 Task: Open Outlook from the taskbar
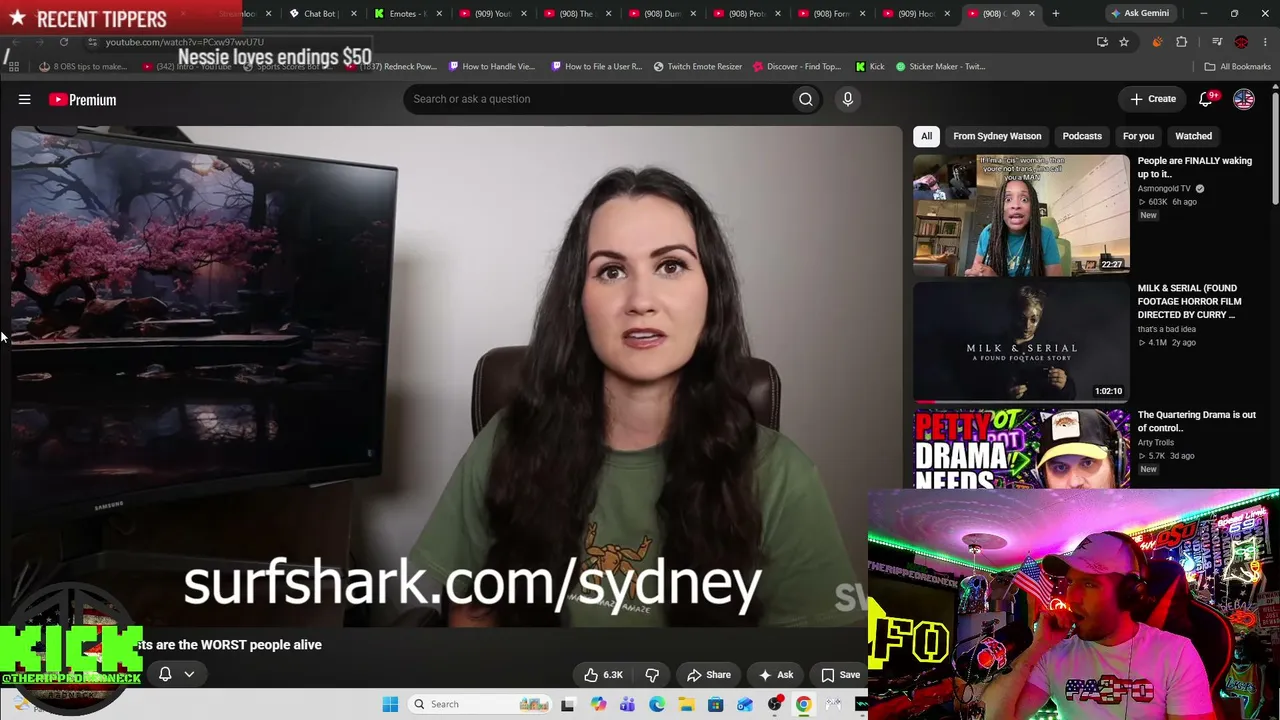pyautogui.click(x=745, y=705)
